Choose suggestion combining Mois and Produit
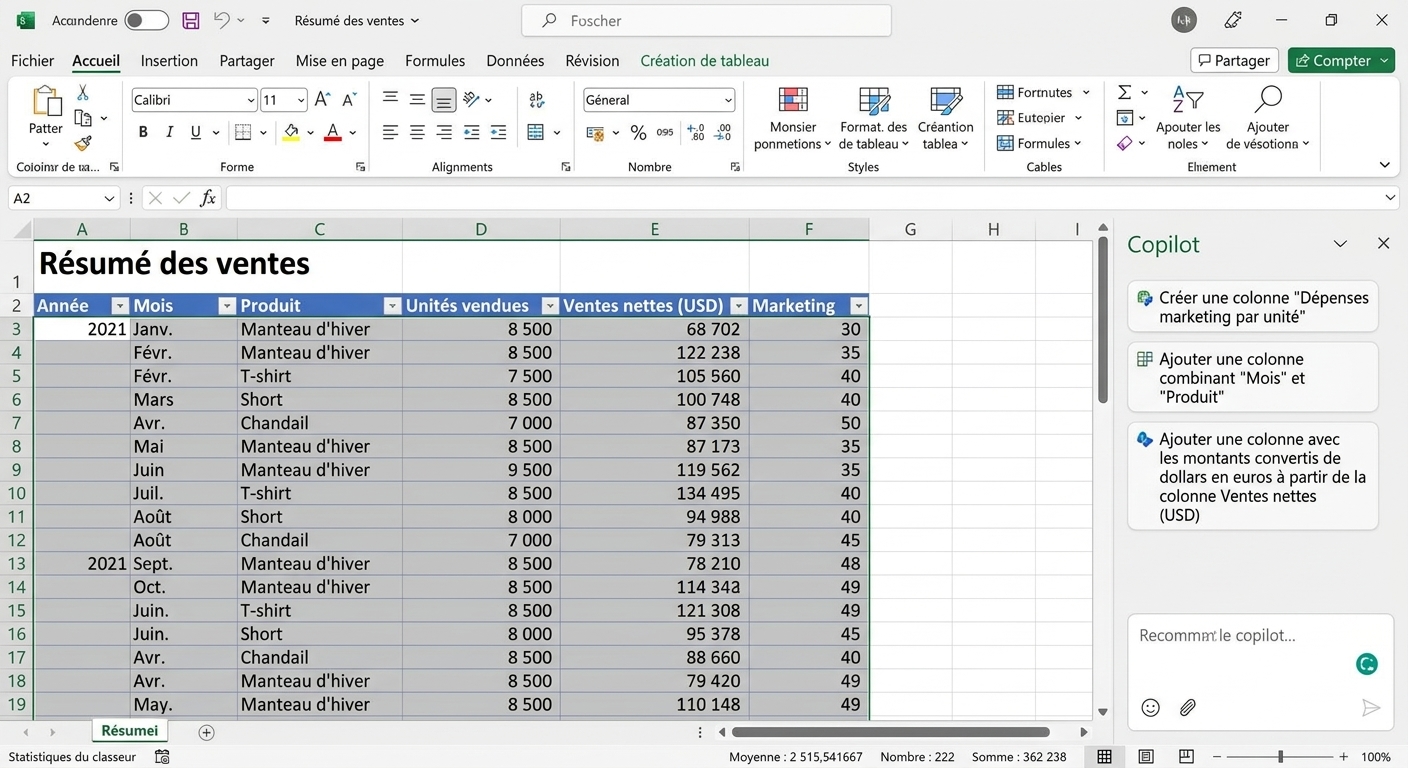The image size is (1408, 768). [1253, 378]
